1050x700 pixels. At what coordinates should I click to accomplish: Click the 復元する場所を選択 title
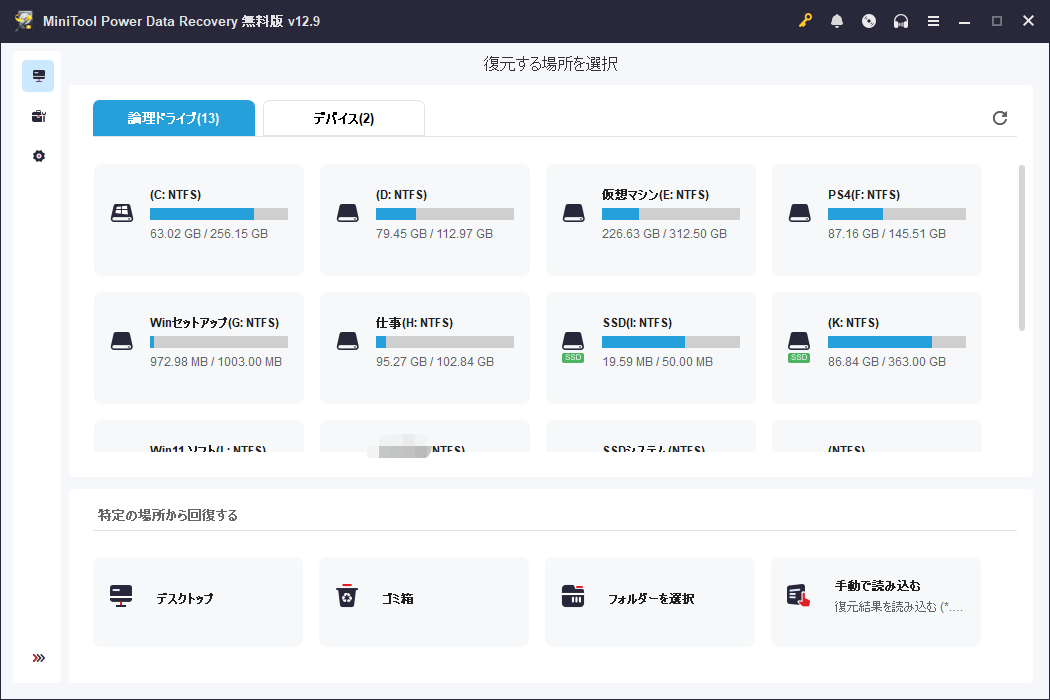pyautogui.click(x=550, y=64)
